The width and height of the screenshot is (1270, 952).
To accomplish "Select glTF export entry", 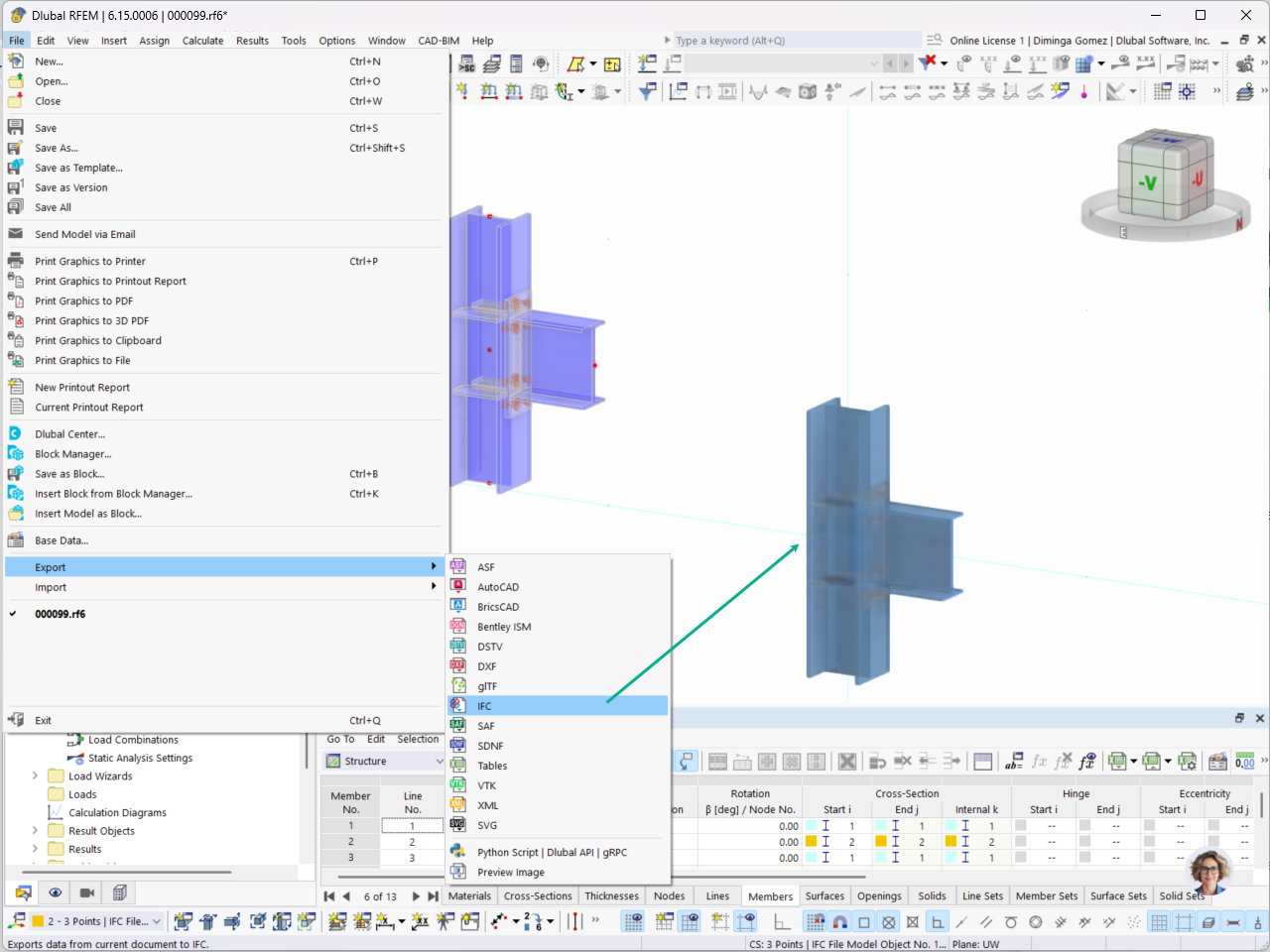I will (558, 686).
